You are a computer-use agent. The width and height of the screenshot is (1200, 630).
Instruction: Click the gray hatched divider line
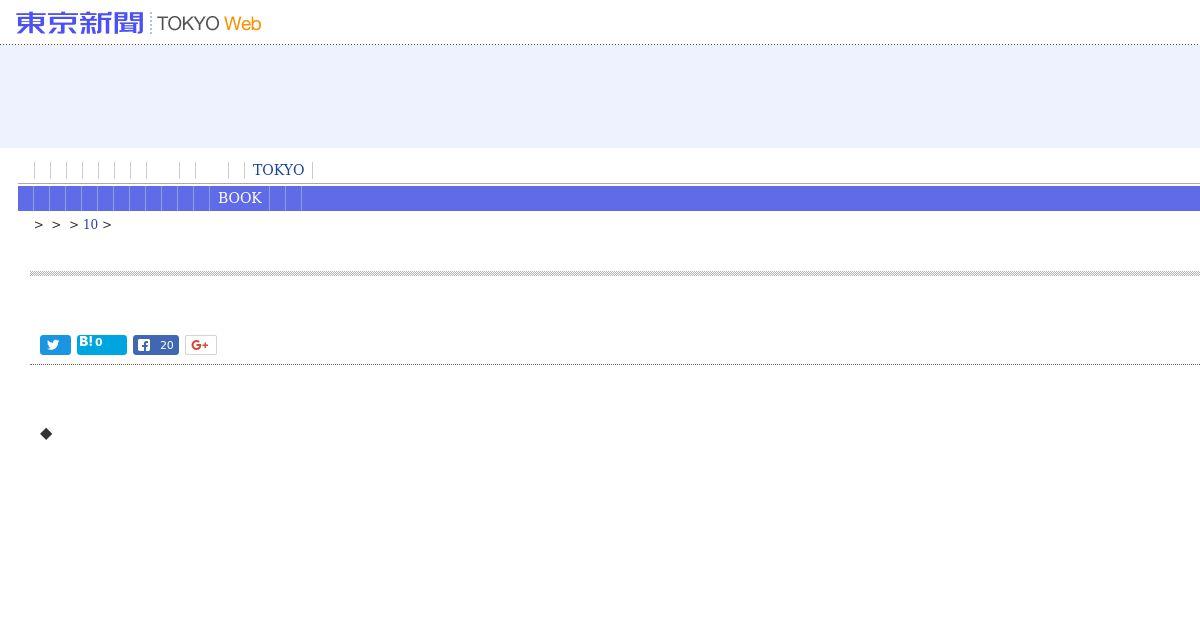point(600,272)
